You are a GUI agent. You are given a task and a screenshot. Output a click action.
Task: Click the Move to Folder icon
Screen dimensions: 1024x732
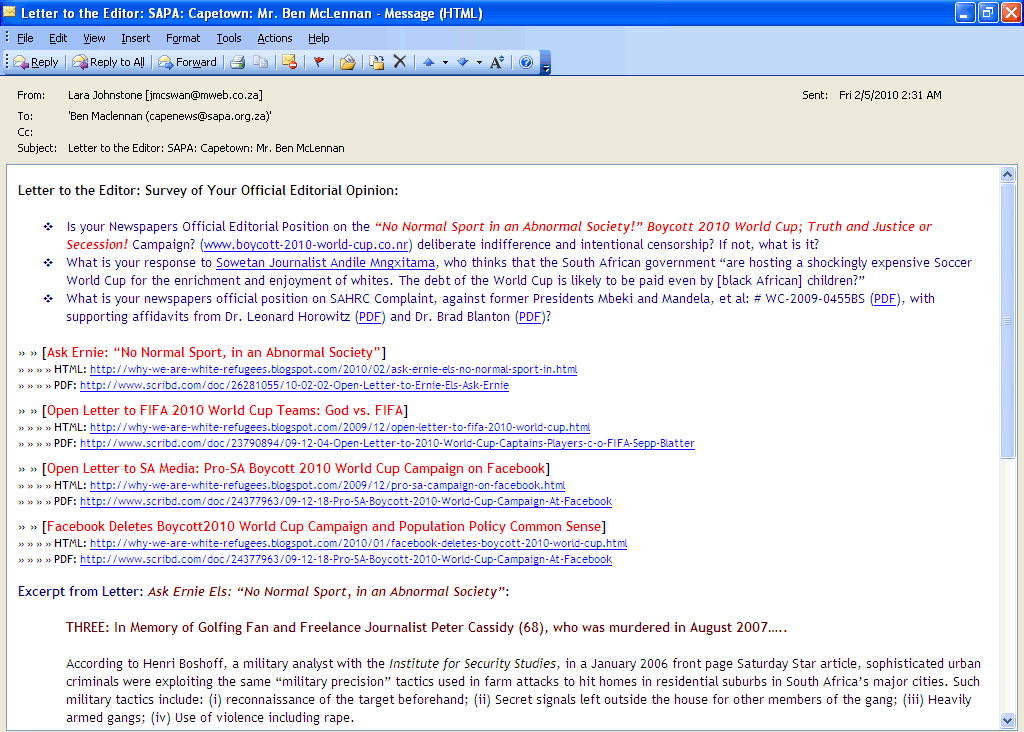tap(347, 62)
